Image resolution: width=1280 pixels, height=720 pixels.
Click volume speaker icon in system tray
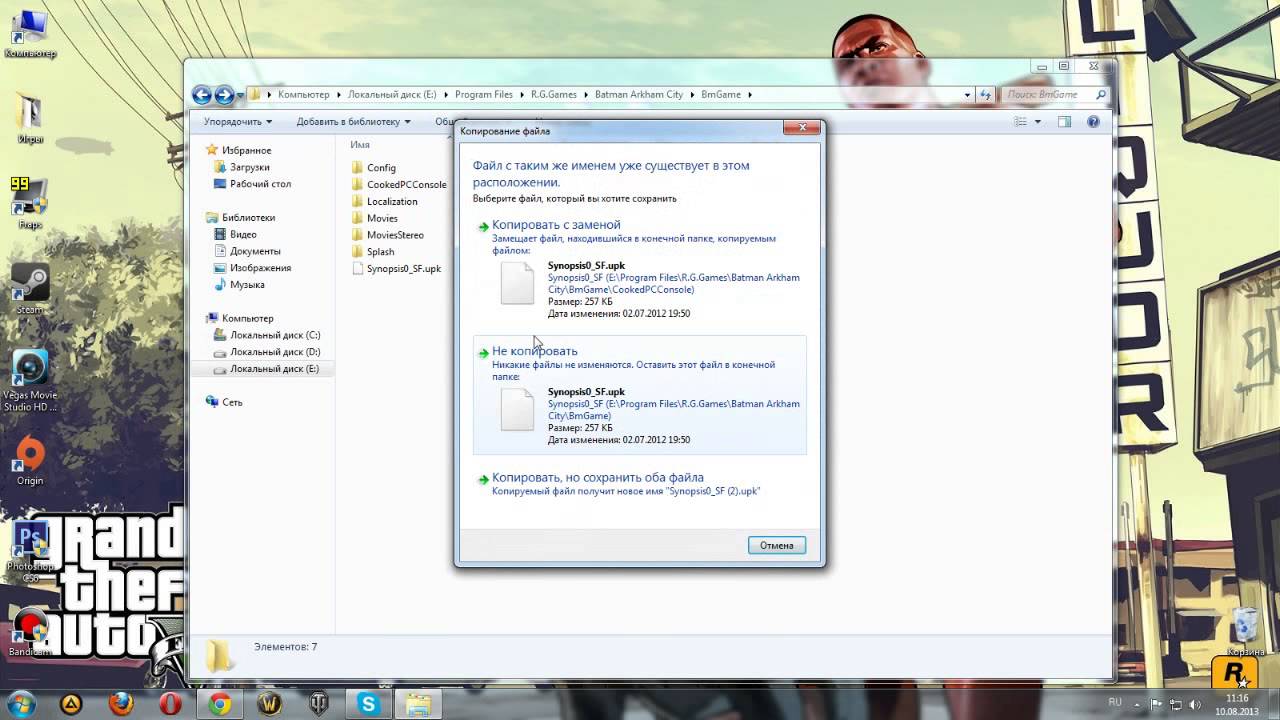tap(1195, 704)
